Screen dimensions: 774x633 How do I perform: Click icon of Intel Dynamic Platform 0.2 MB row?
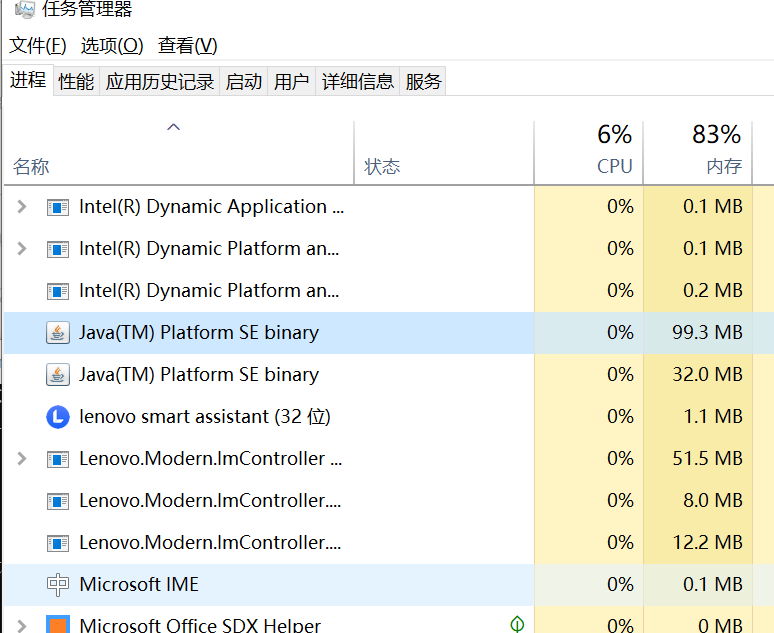point(58,291)
